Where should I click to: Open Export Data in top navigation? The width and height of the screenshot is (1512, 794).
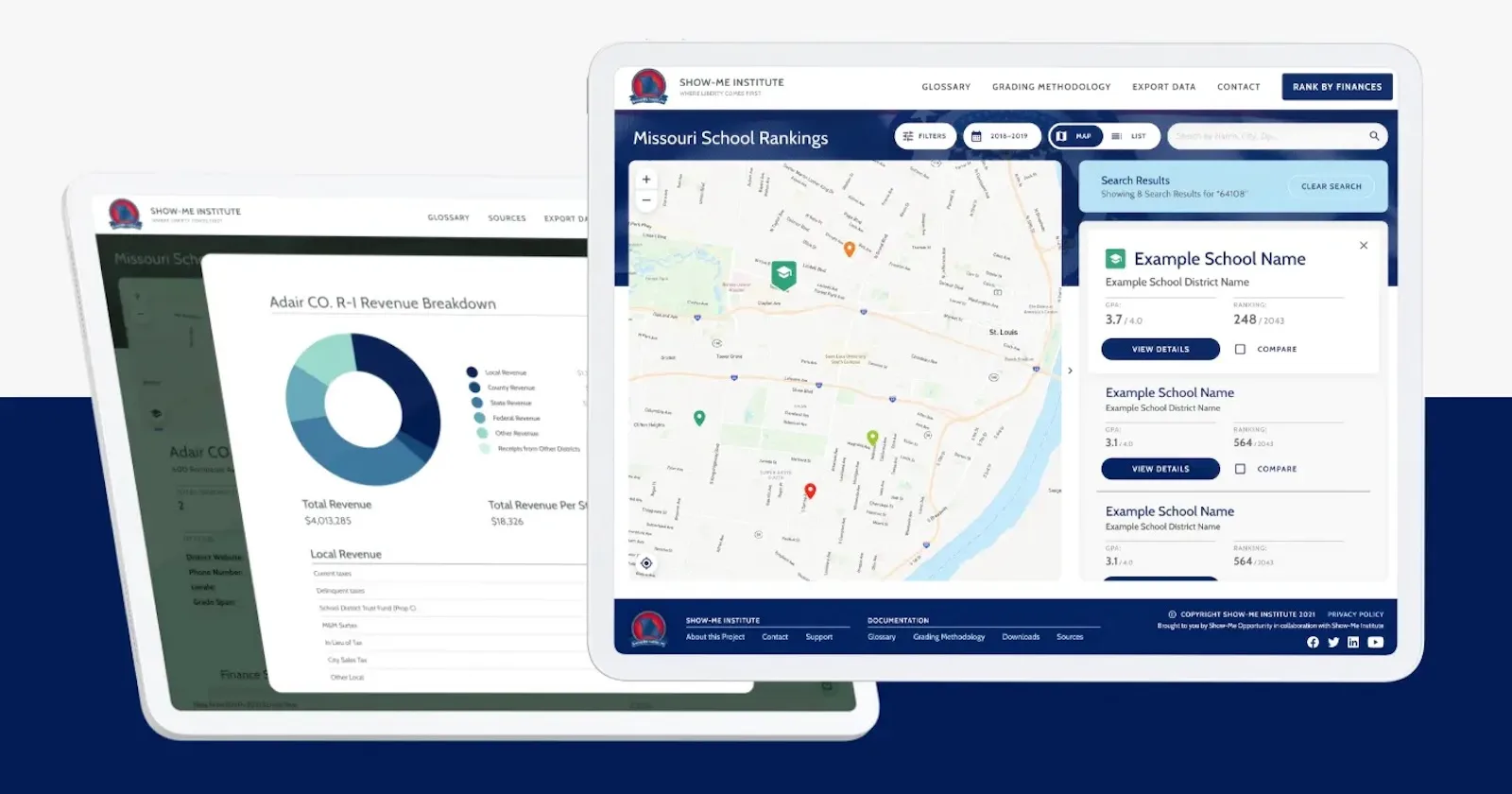tap(1163, 87)
